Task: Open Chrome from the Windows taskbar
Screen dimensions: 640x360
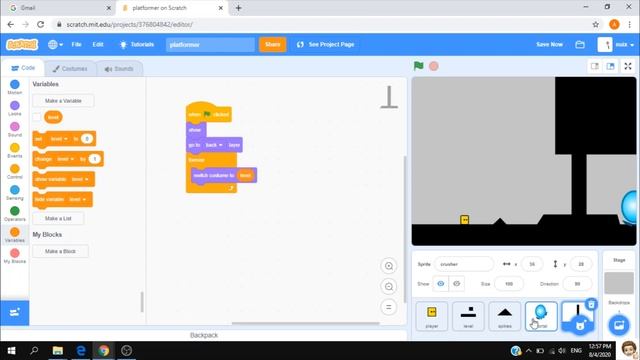Action: 104,351
